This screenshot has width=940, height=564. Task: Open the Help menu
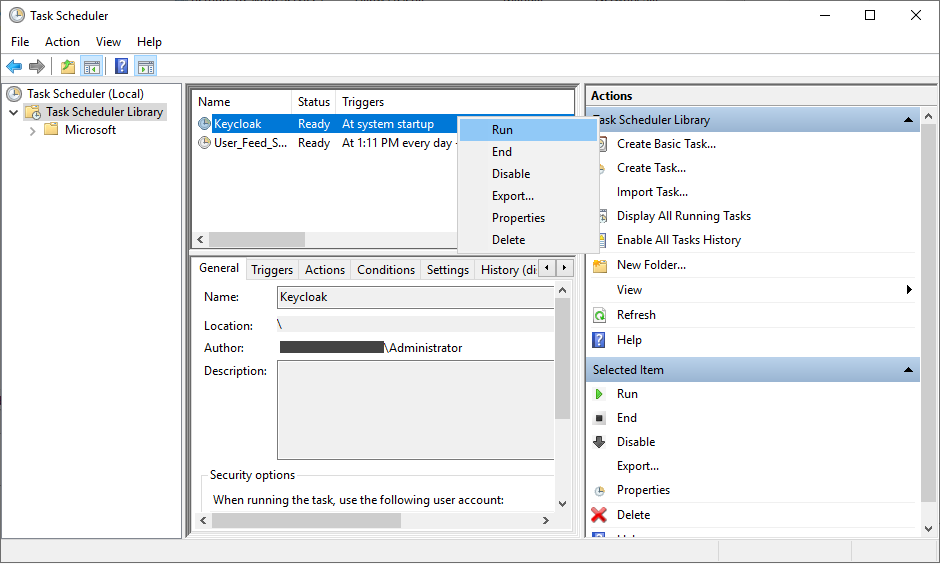[x=149, y=42]
